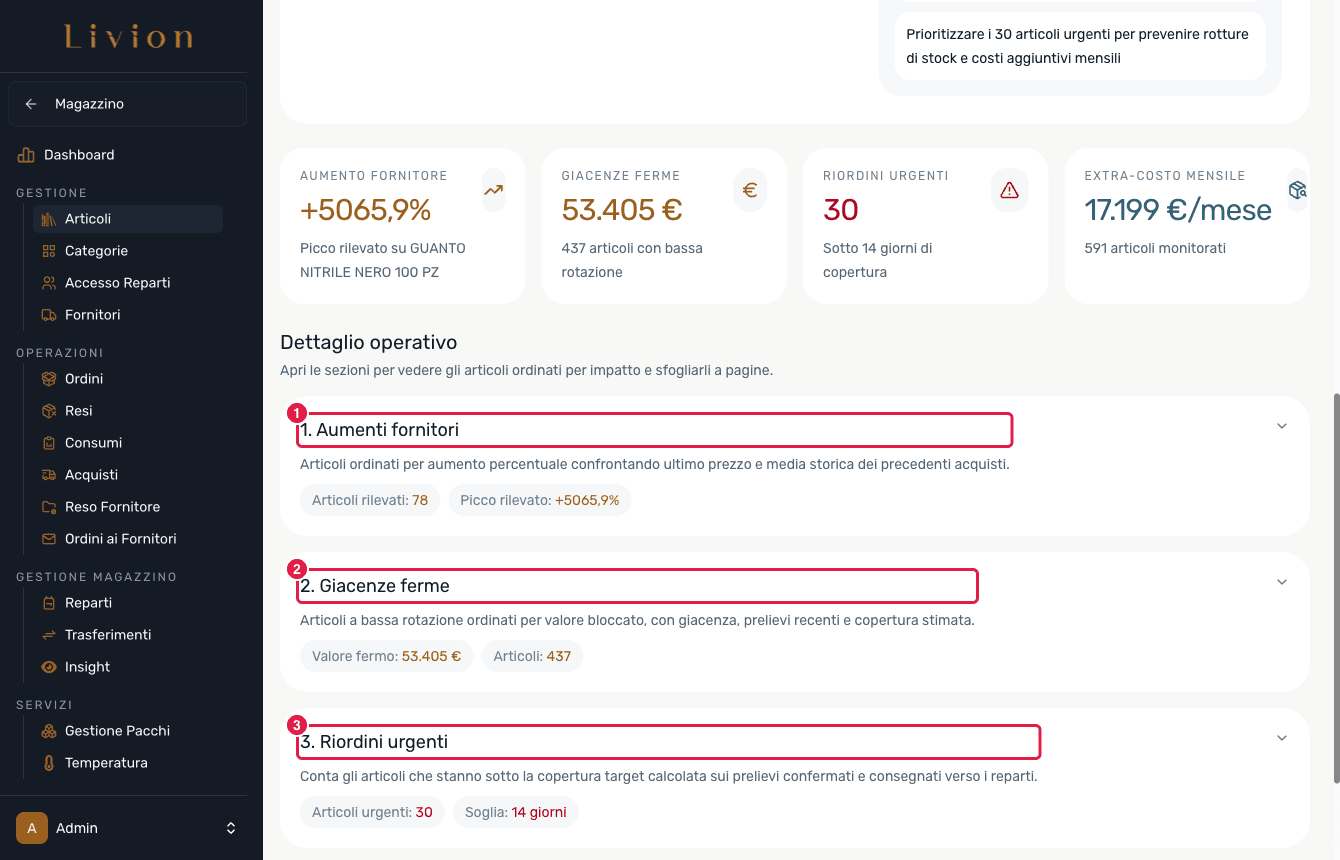
Task: Click the Accesso Reparti people icon
Action: tap(48, 283)
